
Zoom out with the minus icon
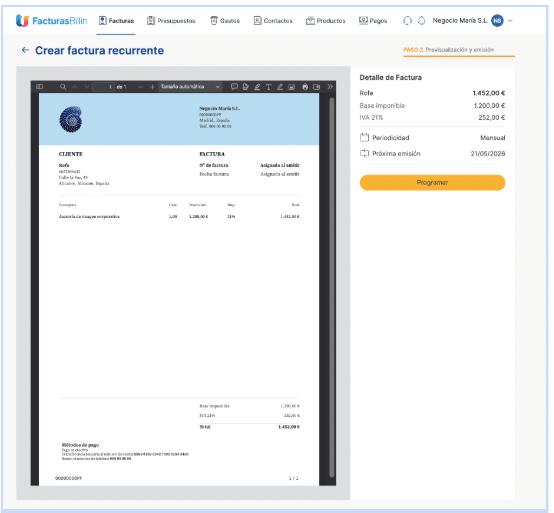click(x=141, y=87)
